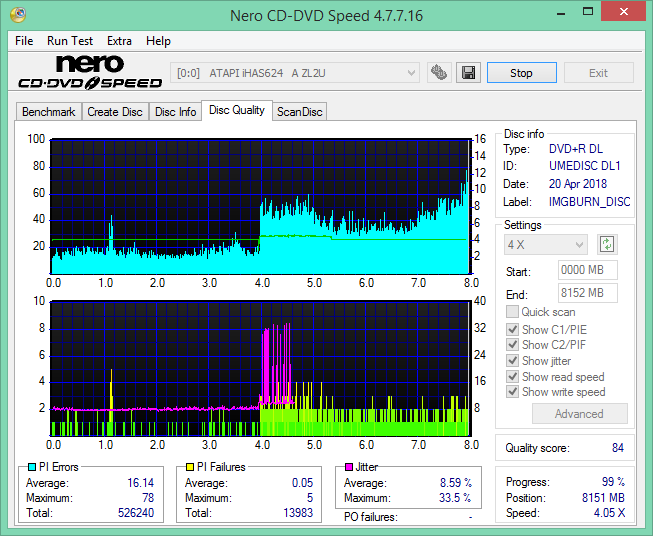The height and width of the screenshot is (536, 653).
Task: Click the drive options tools icon
Action: pyautogui.click(x=439, y=73)
